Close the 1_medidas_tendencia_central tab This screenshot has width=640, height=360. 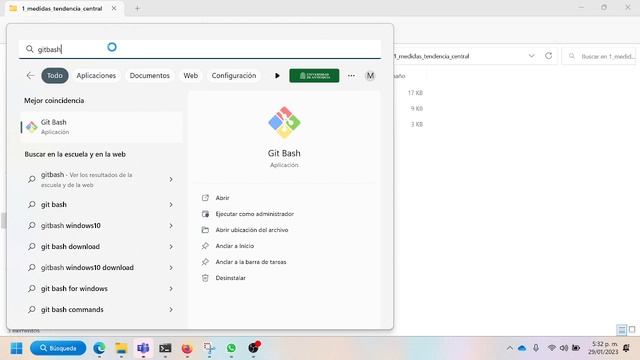(x=114, y=8)
